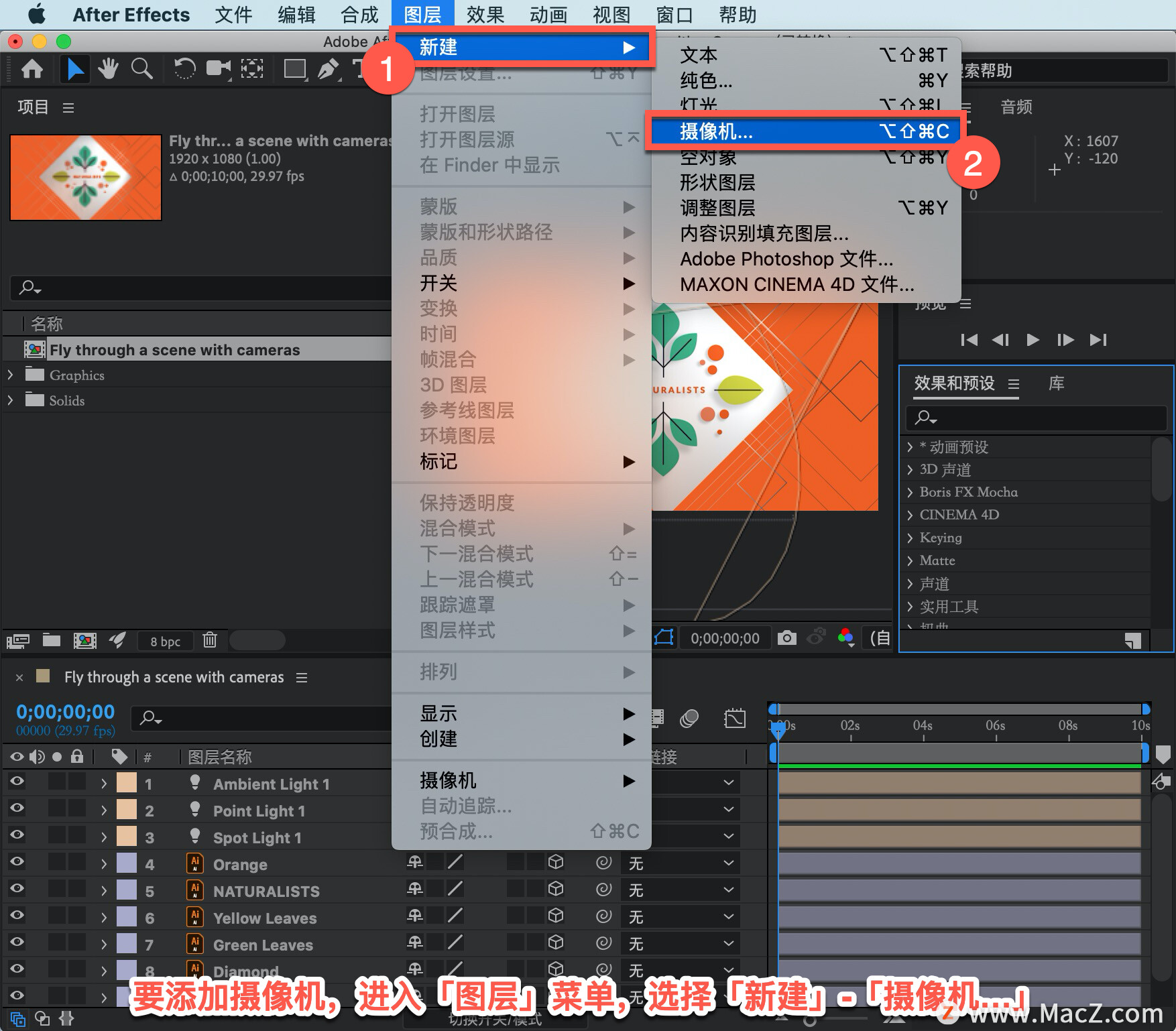Viewport: 1176px width, 1031px height.
Task: Toggle visibility of Green Leaves layer
Action: pyautogui.click(x=17, y=942)
